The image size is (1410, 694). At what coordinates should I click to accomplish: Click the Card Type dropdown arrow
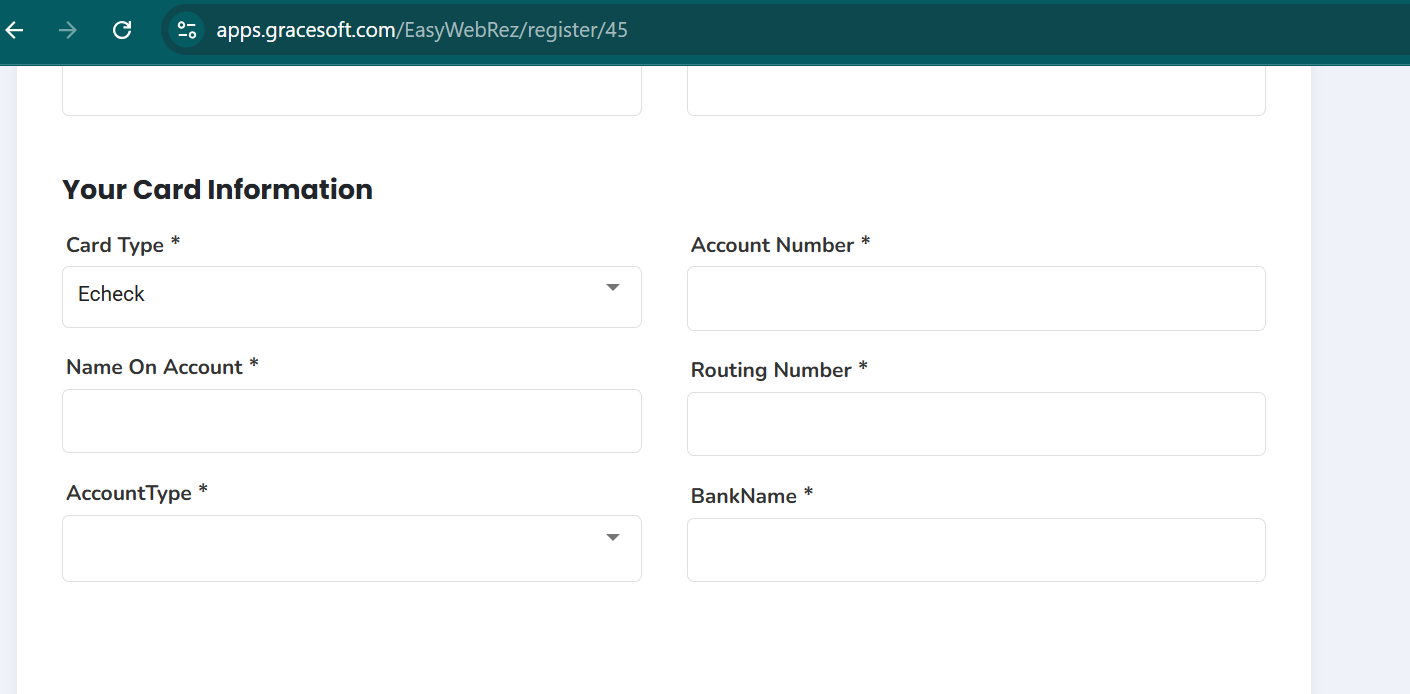click(x=613, y=288)
